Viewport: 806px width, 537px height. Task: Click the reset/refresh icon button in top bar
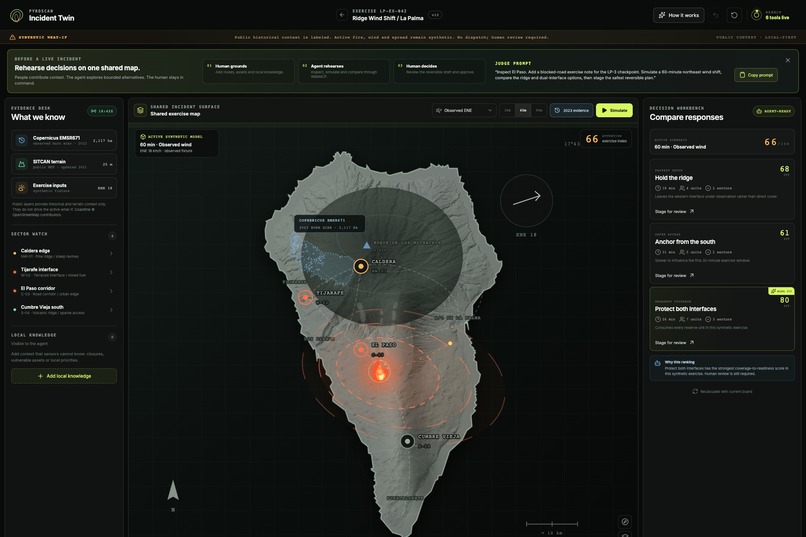pos(734,15)
